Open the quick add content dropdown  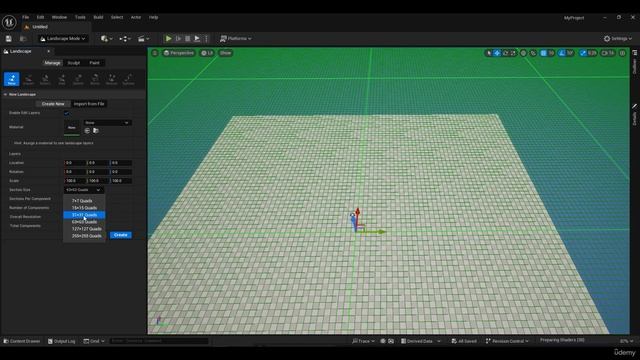pyautogui.click(x=107, y=39)
